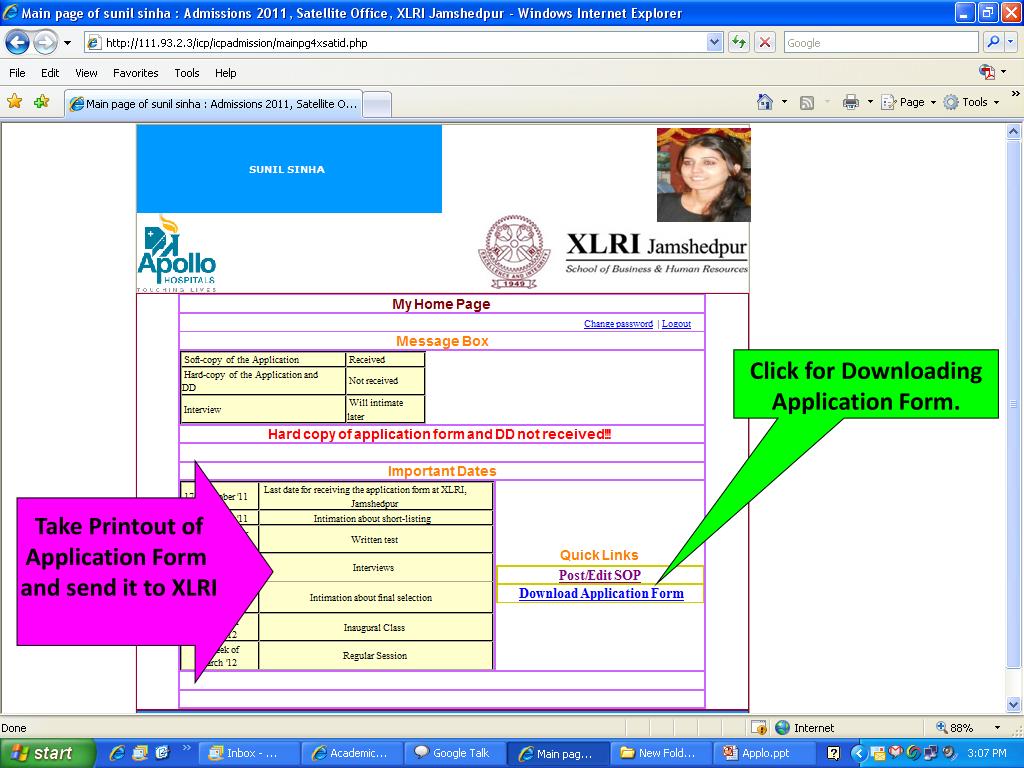
Task: Open the View menu
Action: (86, 73)
